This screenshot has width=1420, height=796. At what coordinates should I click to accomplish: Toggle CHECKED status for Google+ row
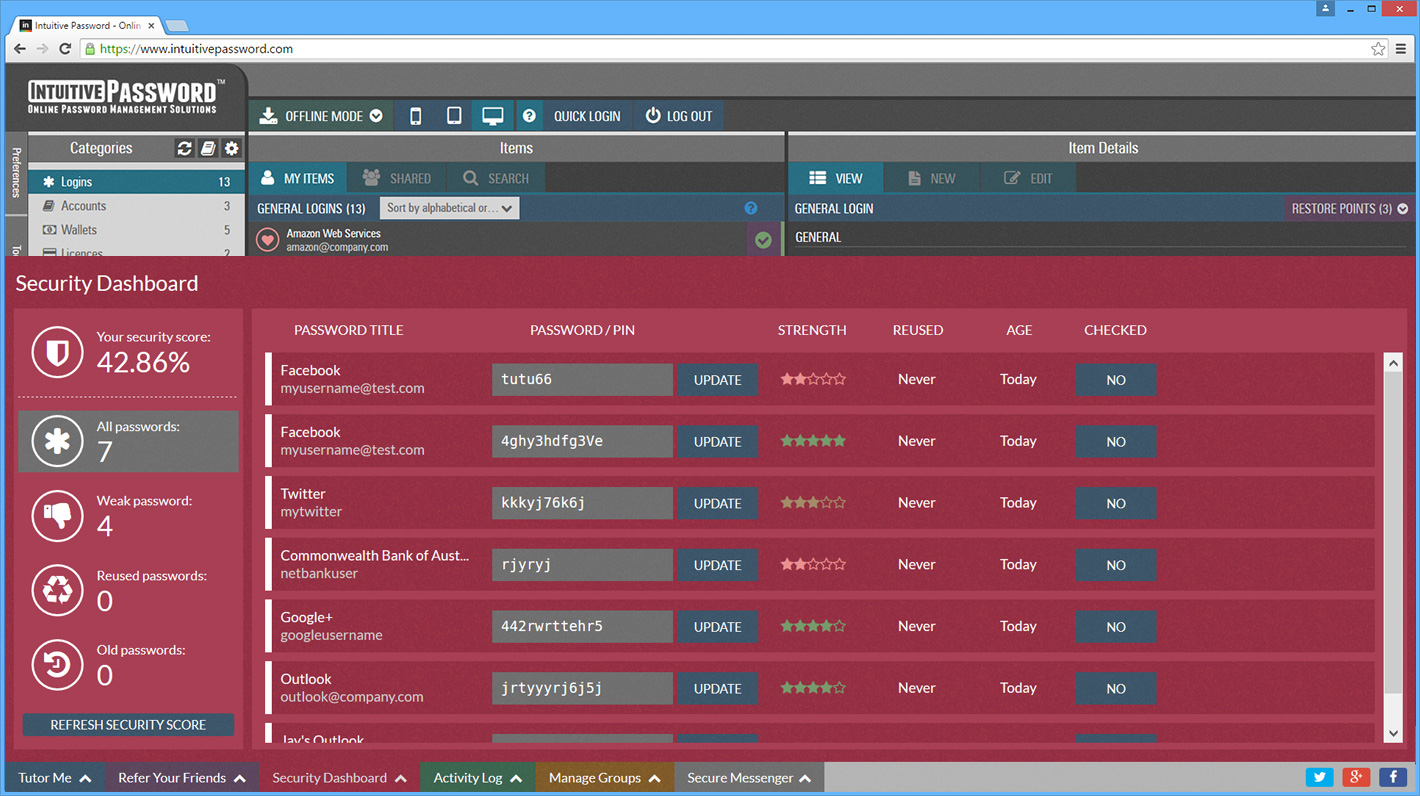(1116, 627)
